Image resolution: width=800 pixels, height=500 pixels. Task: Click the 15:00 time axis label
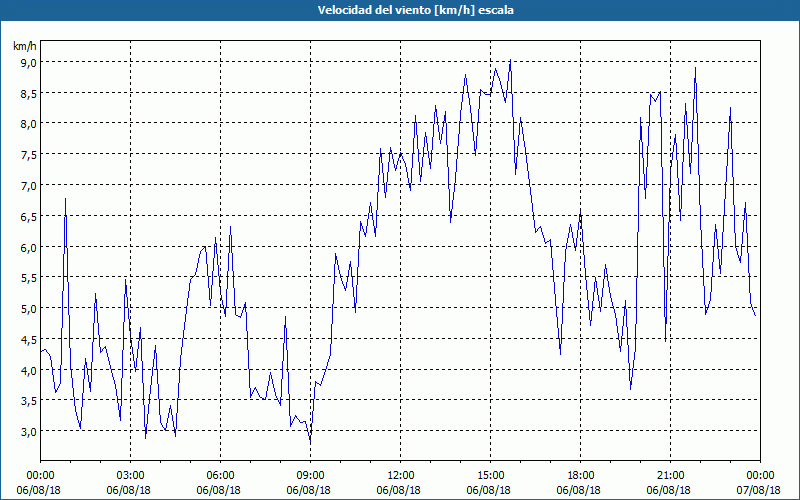pyautogui.click(x=490, y=476)
